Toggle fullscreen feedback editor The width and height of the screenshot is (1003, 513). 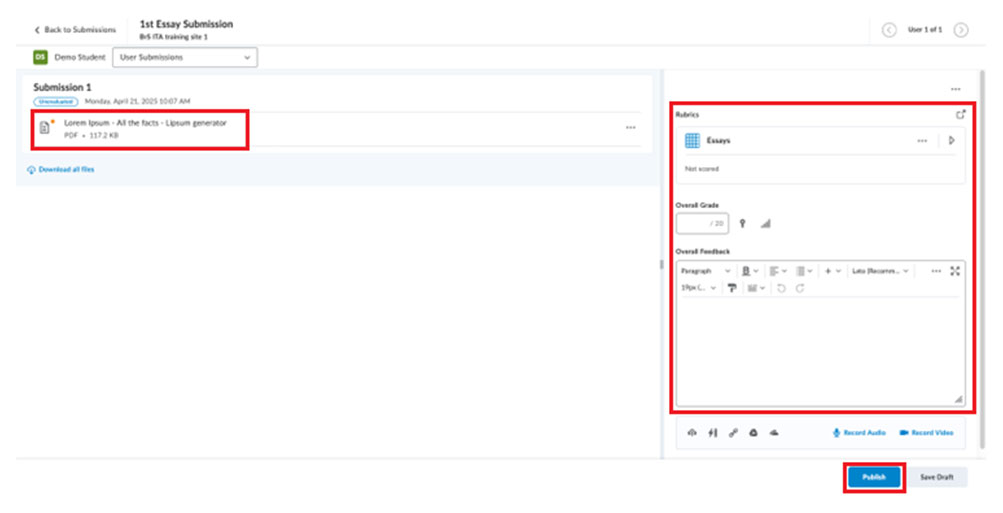point(955,271)
